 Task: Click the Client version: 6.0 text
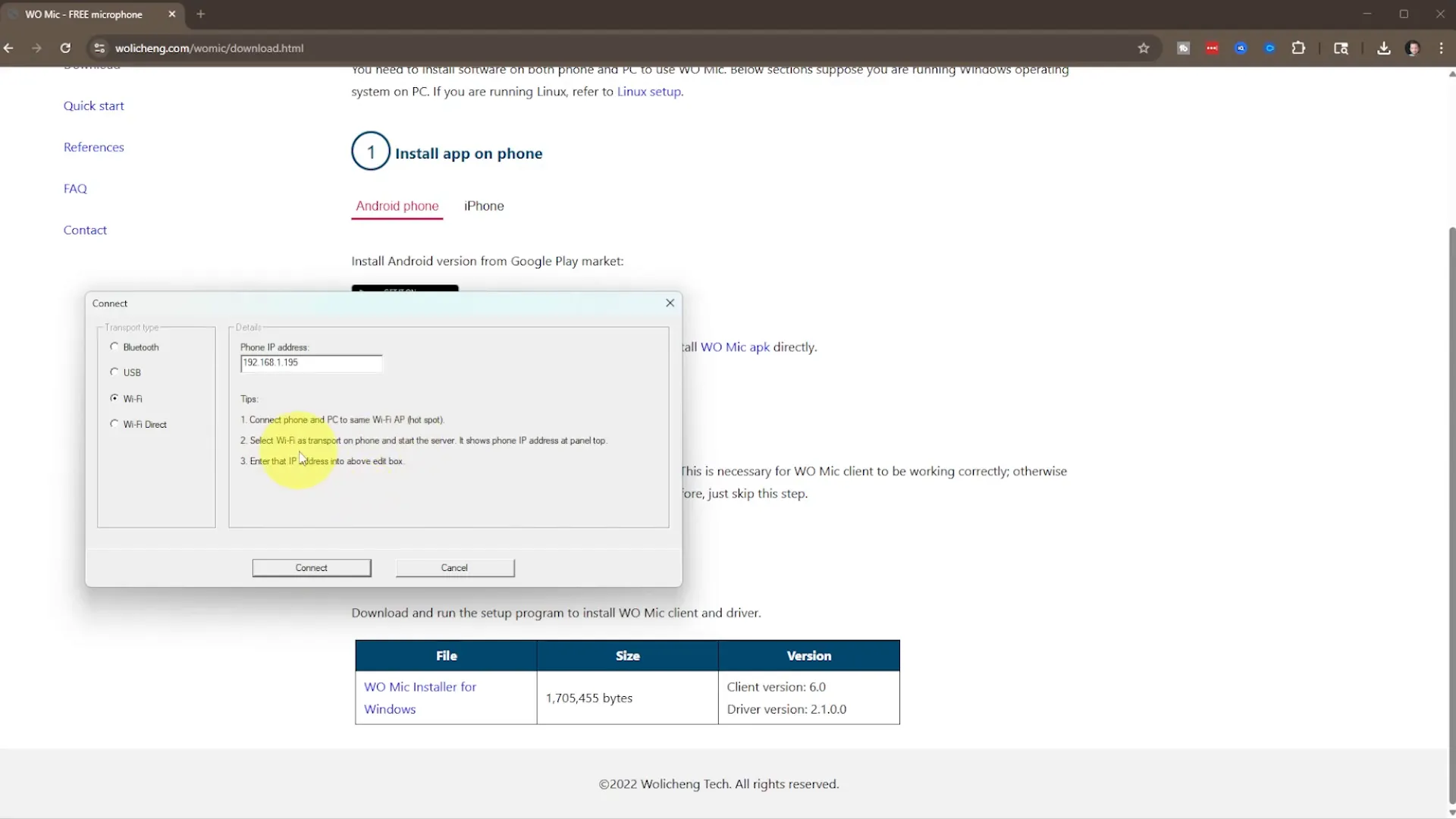776,686
